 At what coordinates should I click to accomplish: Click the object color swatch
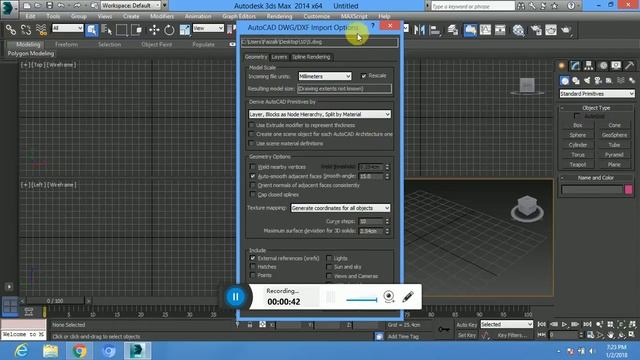629,189
